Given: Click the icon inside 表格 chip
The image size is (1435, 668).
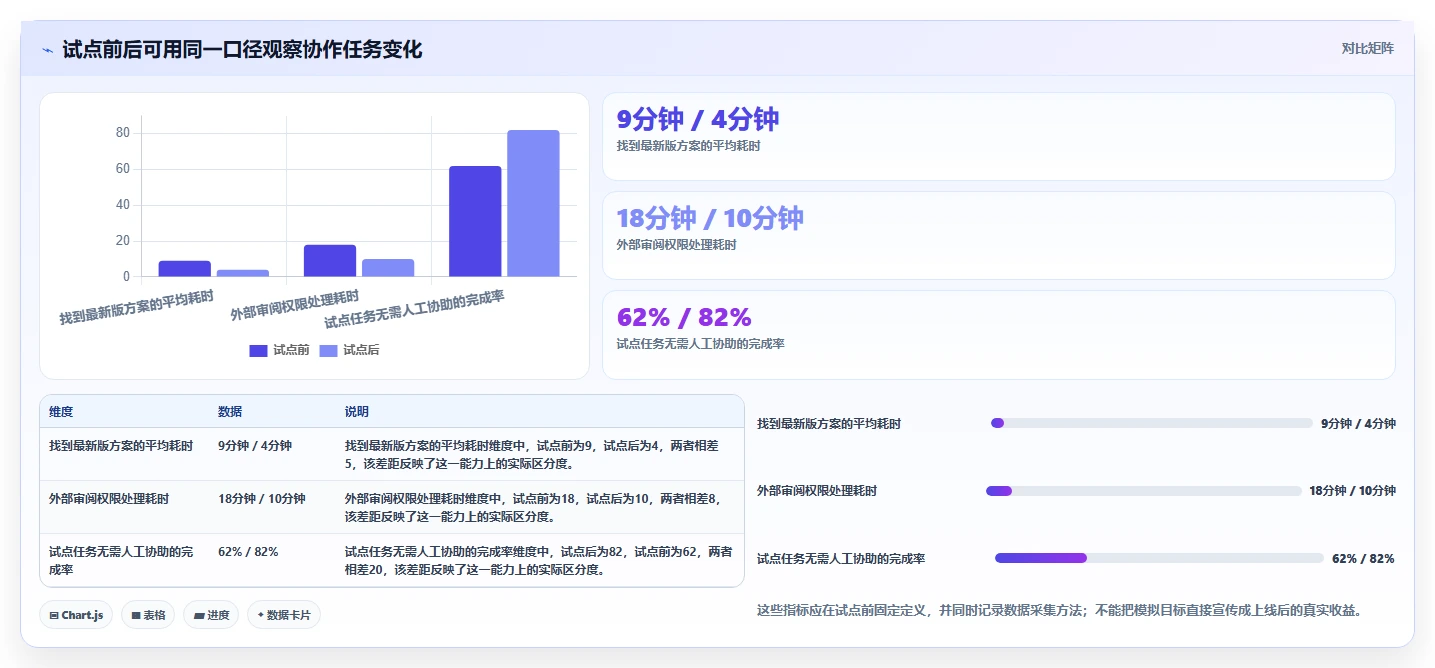Looking at the screenshot, I should (135, 616).
